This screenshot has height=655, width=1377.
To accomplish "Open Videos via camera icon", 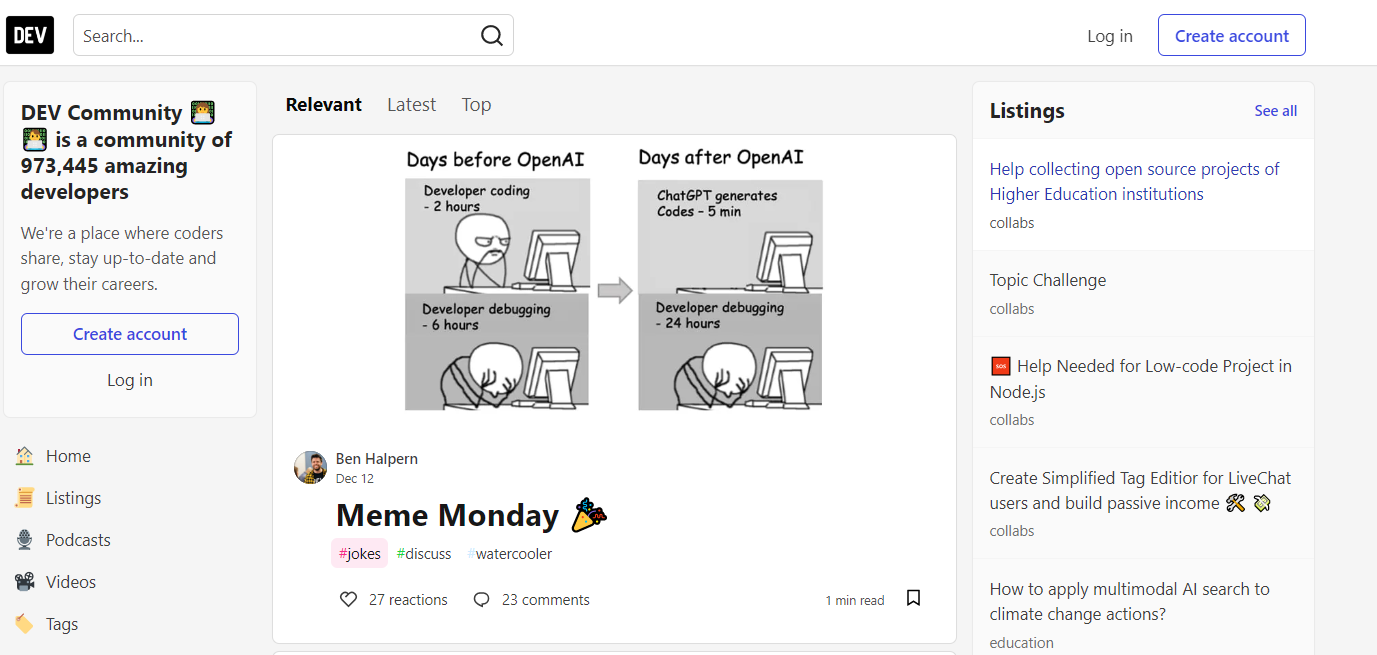I will pos(25,582).
